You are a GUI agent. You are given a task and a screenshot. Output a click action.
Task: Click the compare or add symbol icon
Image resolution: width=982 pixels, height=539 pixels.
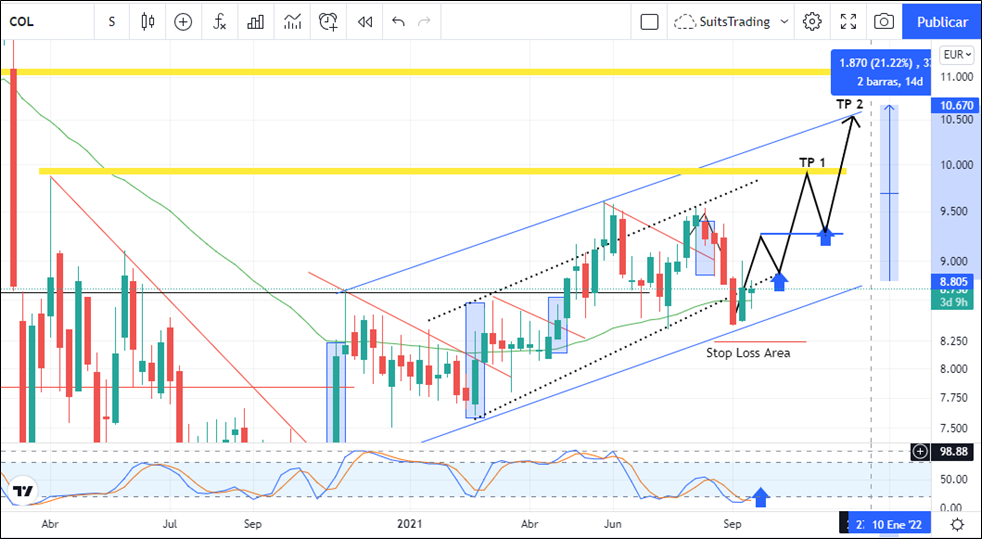(x=183, y=21)
